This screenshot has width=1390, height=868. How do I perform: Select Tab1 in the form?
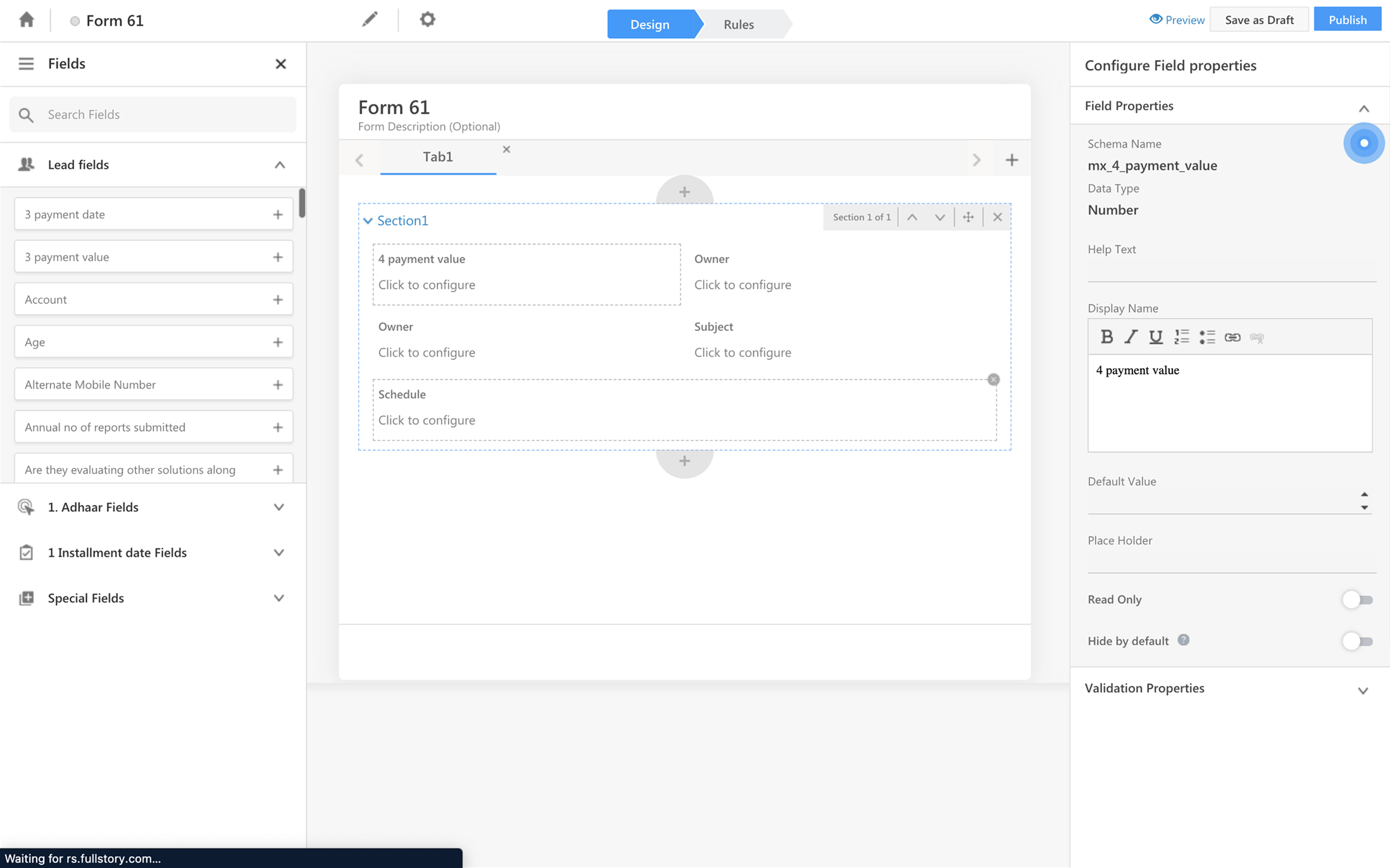click(x=438, y=156)
